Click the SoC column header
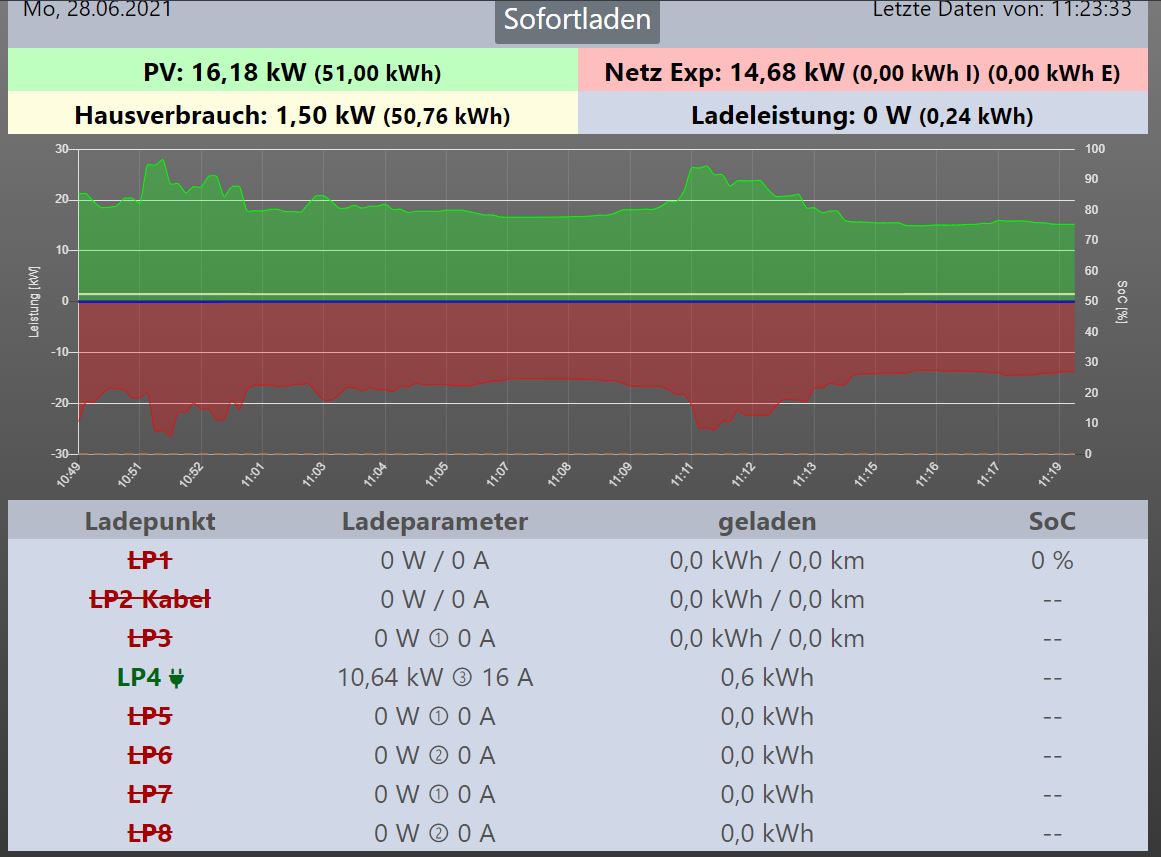 [1052, 521]
